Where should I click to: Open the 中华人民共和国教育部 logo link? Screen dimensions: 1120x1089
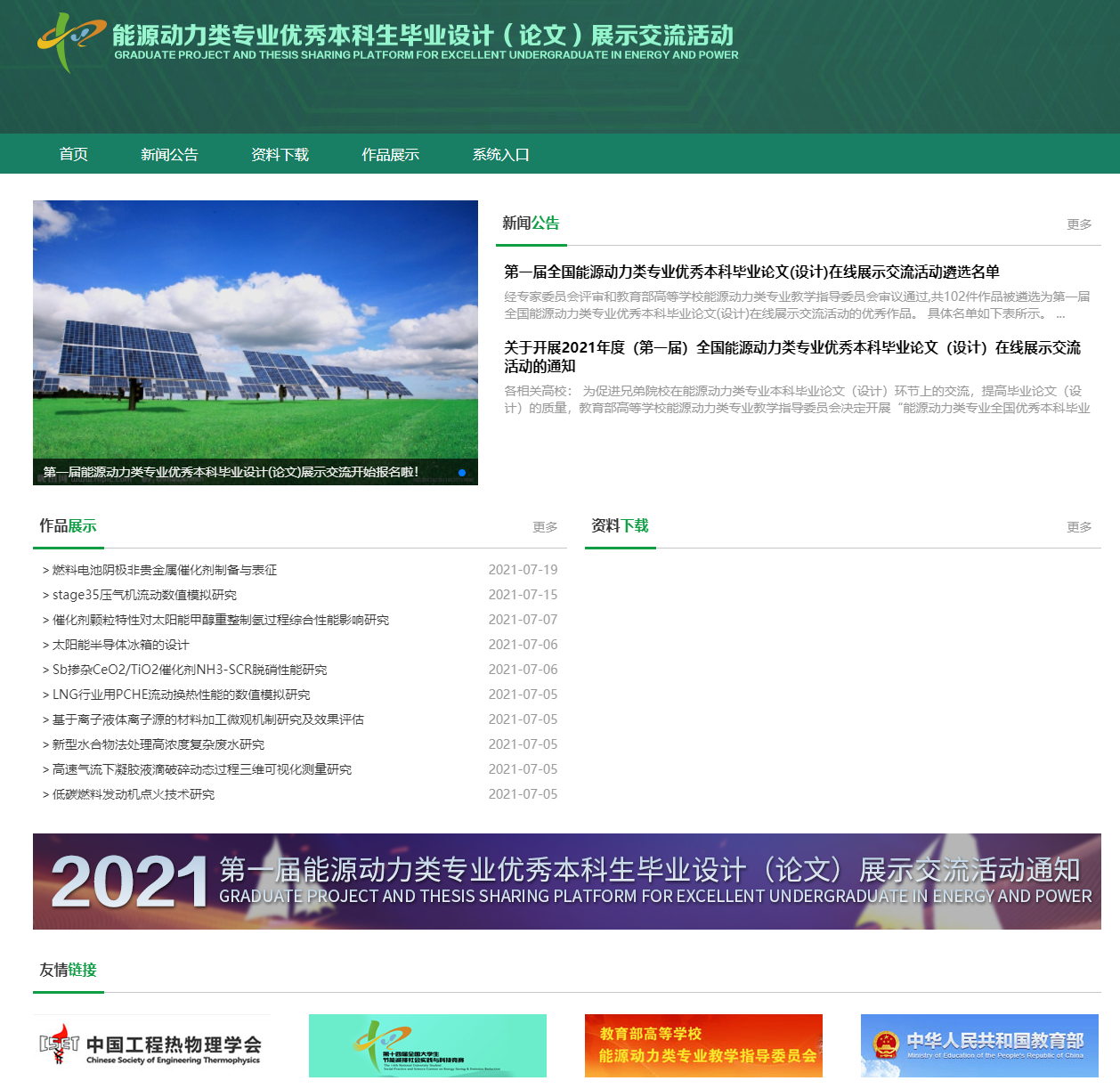coord(979,1045)
